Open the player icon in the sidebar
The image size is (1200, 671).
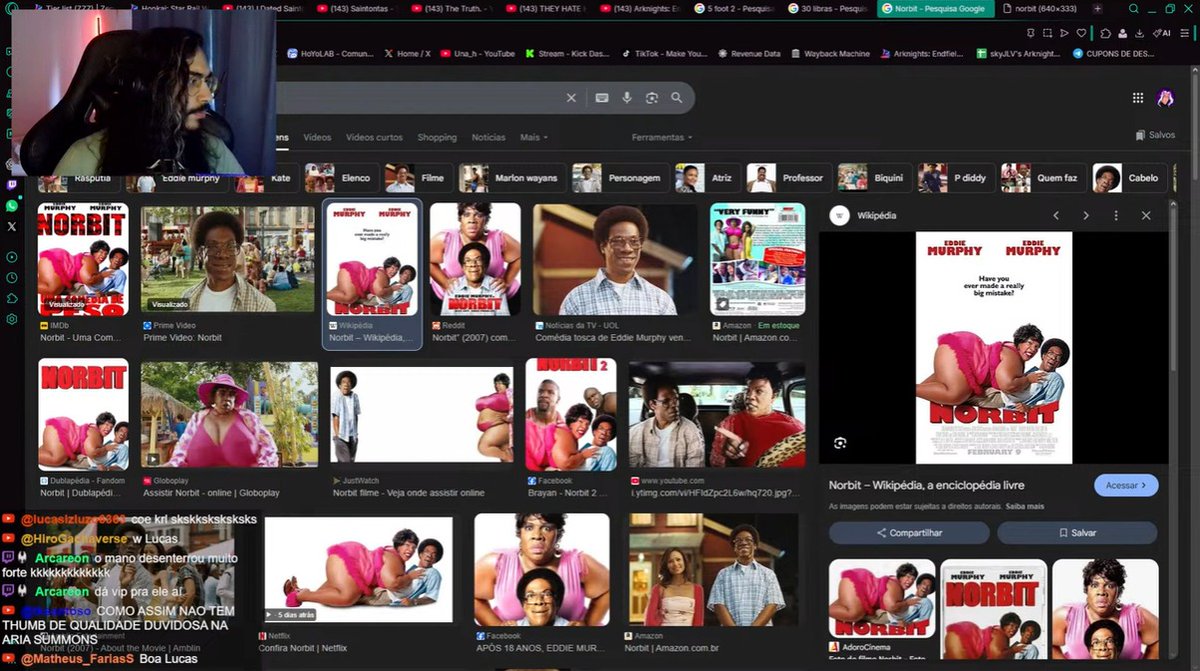(11, 256)
